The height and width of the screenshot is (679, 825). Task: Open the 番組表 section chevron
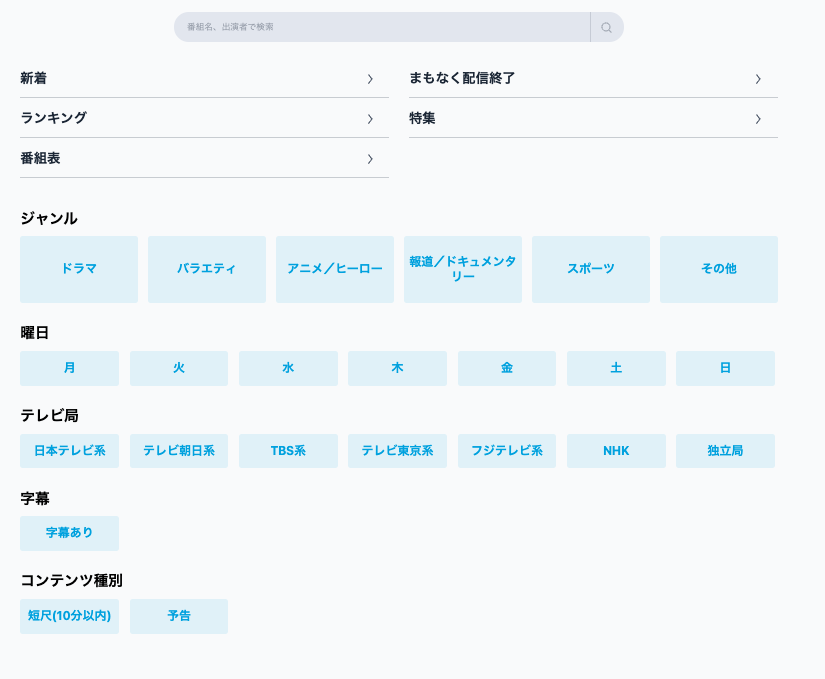[x=370, y=159]
